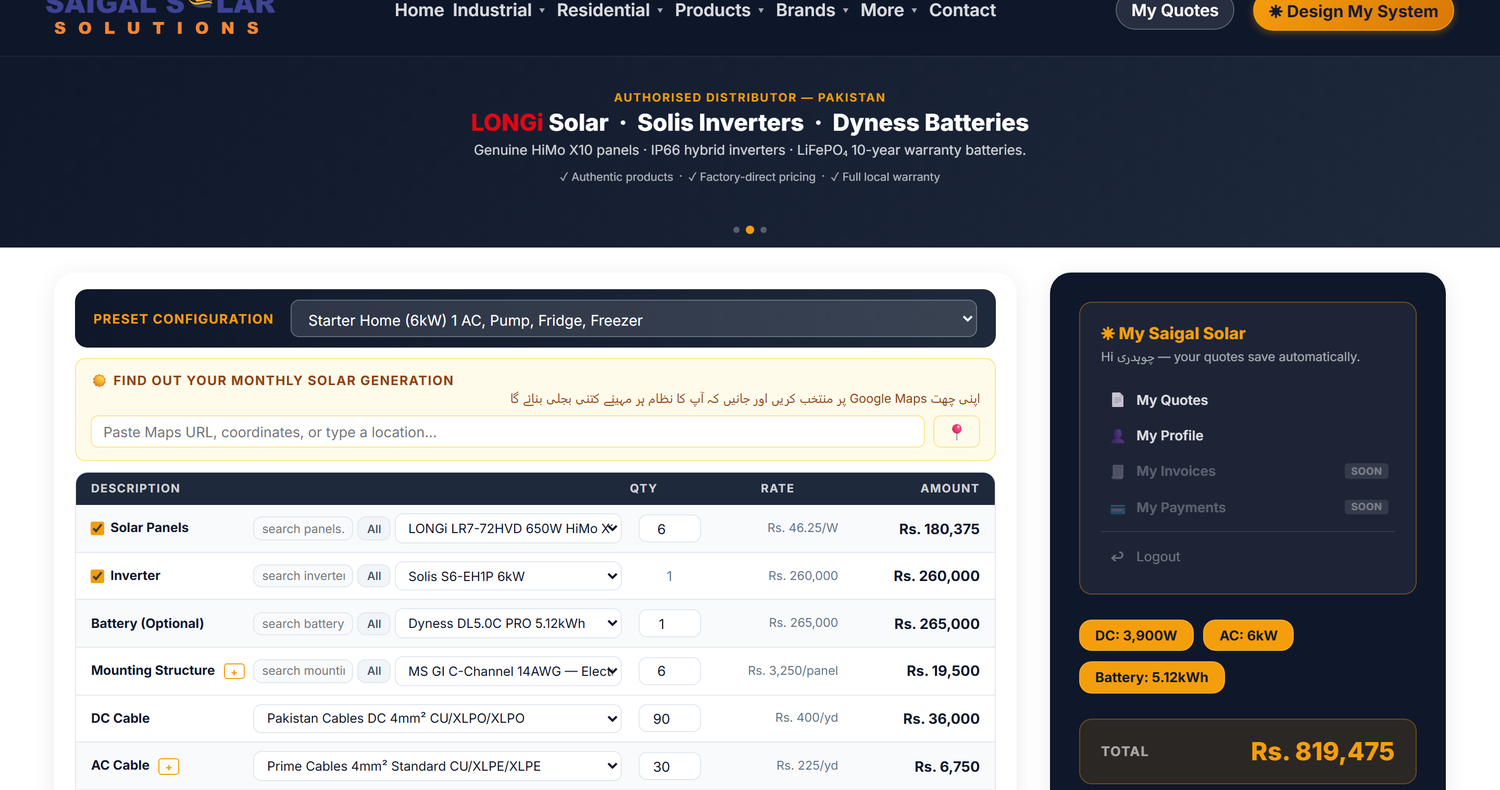The image size is (1500, 790).
Task: Open the Preset Configuration dropdown
Action: [x=634, y=320]
